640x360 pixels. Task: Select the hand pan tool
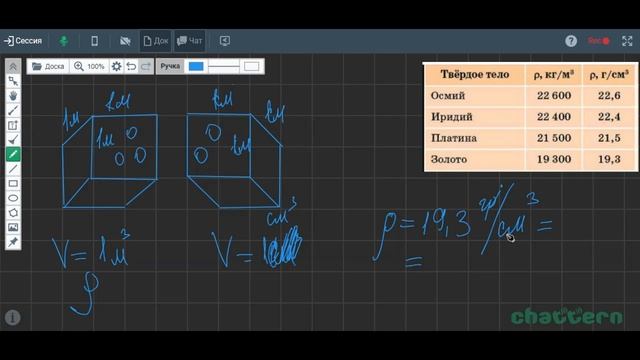tap(13, 96)
